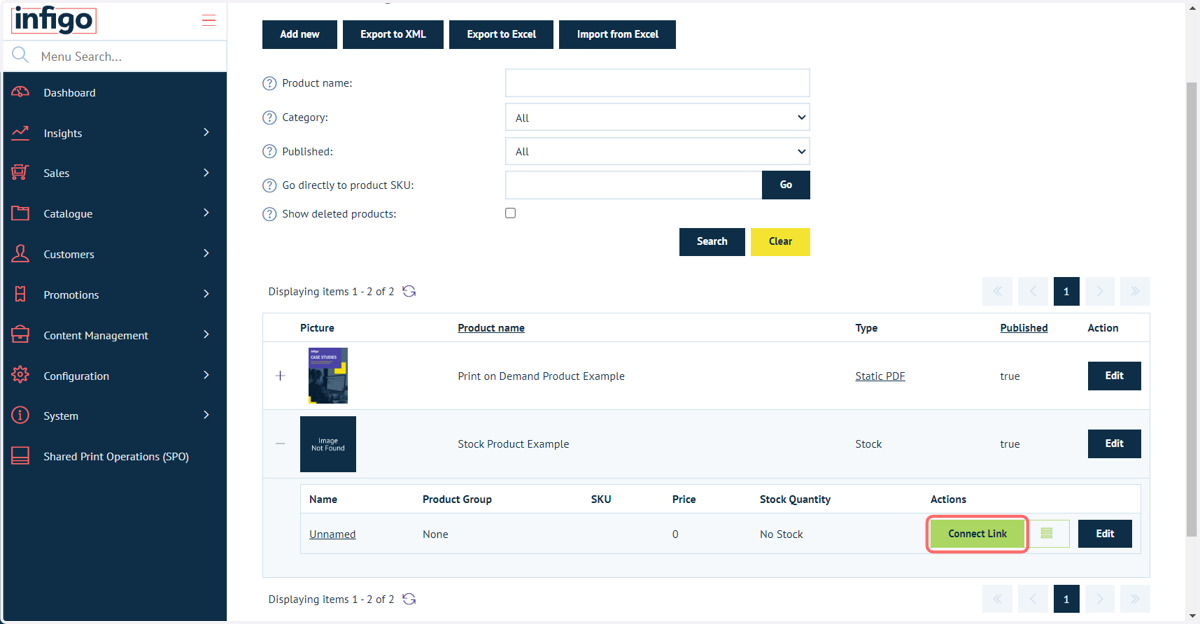This screenshot has height=624, width=1200.
Task: Expand the Customers menu chevron
Action: point(206,253)
